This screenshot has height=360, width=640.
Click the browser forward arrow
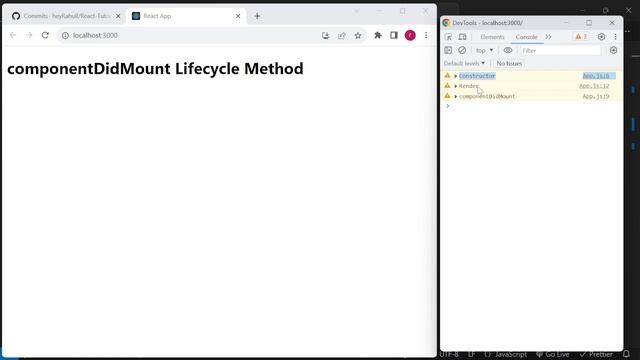tap(29, 36)
